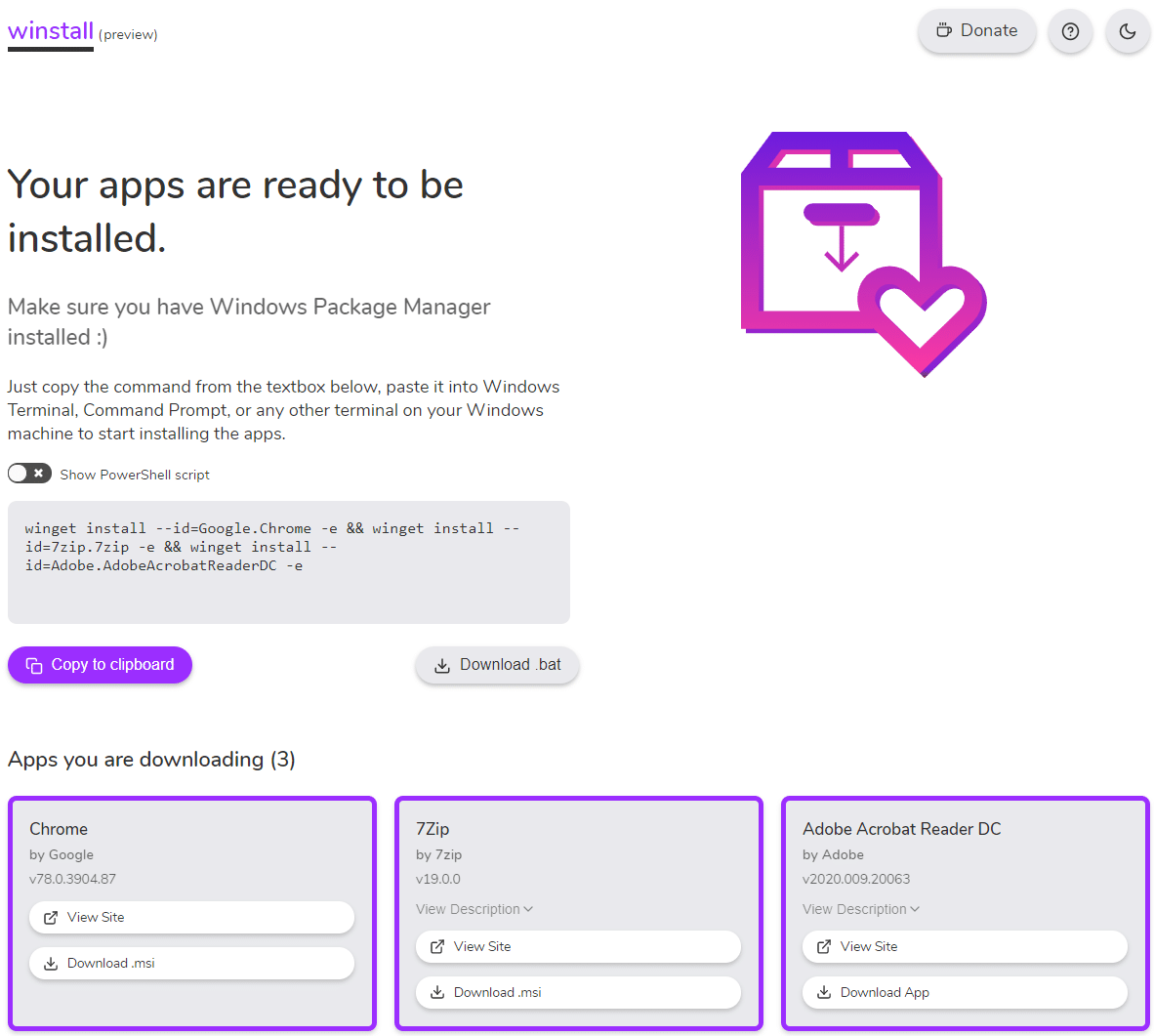
Task: Download the .msi for Chrome
Action: click(191, 963)
